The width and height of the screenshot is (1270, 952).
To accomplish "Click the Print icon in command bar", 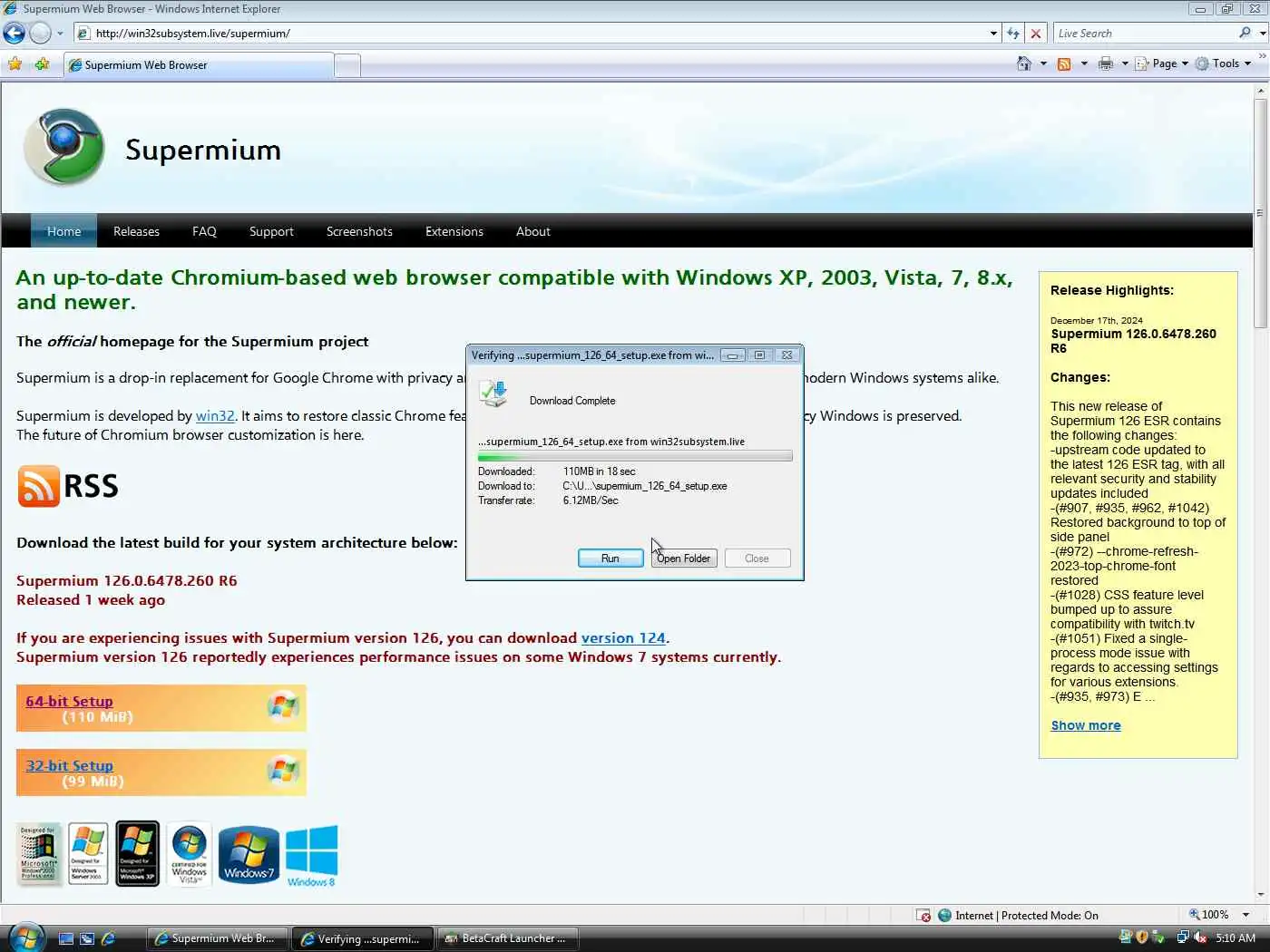I will [1106, 63].
